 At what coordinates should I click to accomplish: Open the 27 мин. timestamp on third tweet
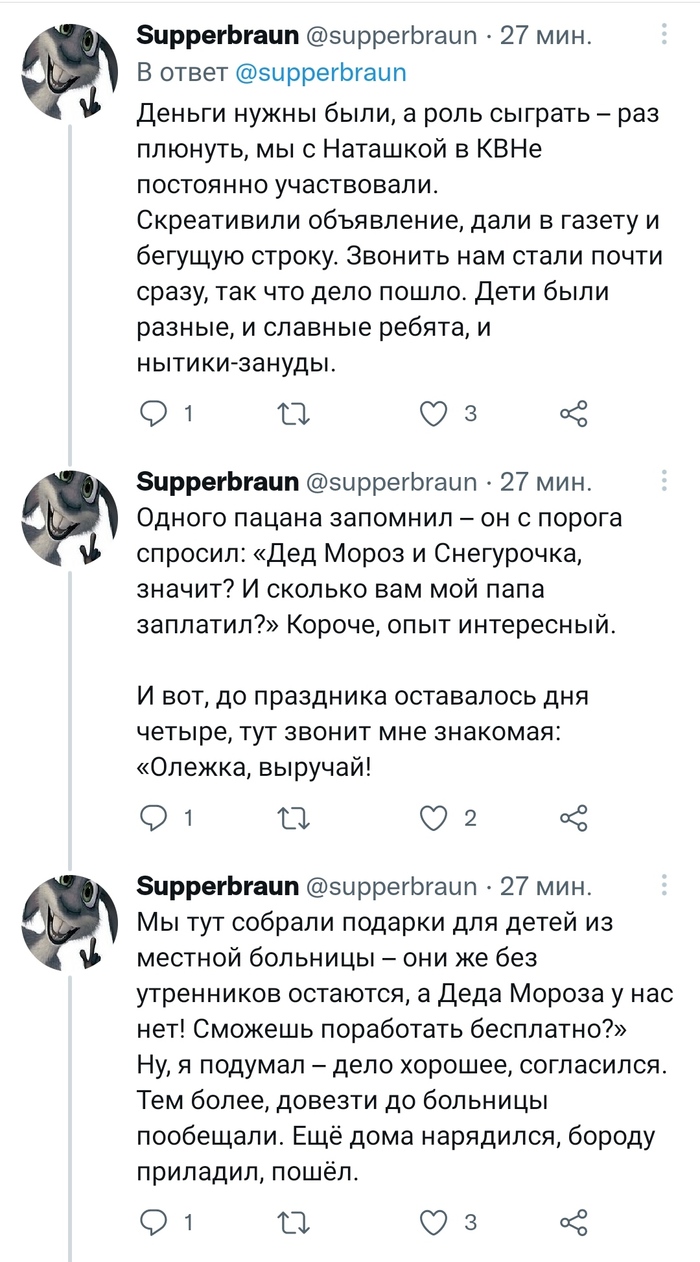(545, 886)
